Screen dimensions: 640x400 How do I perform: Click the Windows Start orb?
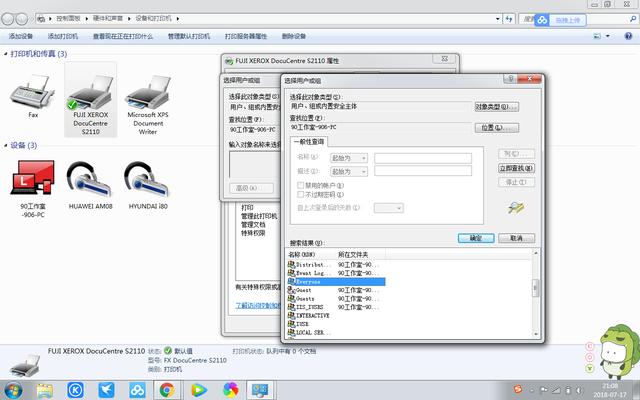tap(12, 390)
